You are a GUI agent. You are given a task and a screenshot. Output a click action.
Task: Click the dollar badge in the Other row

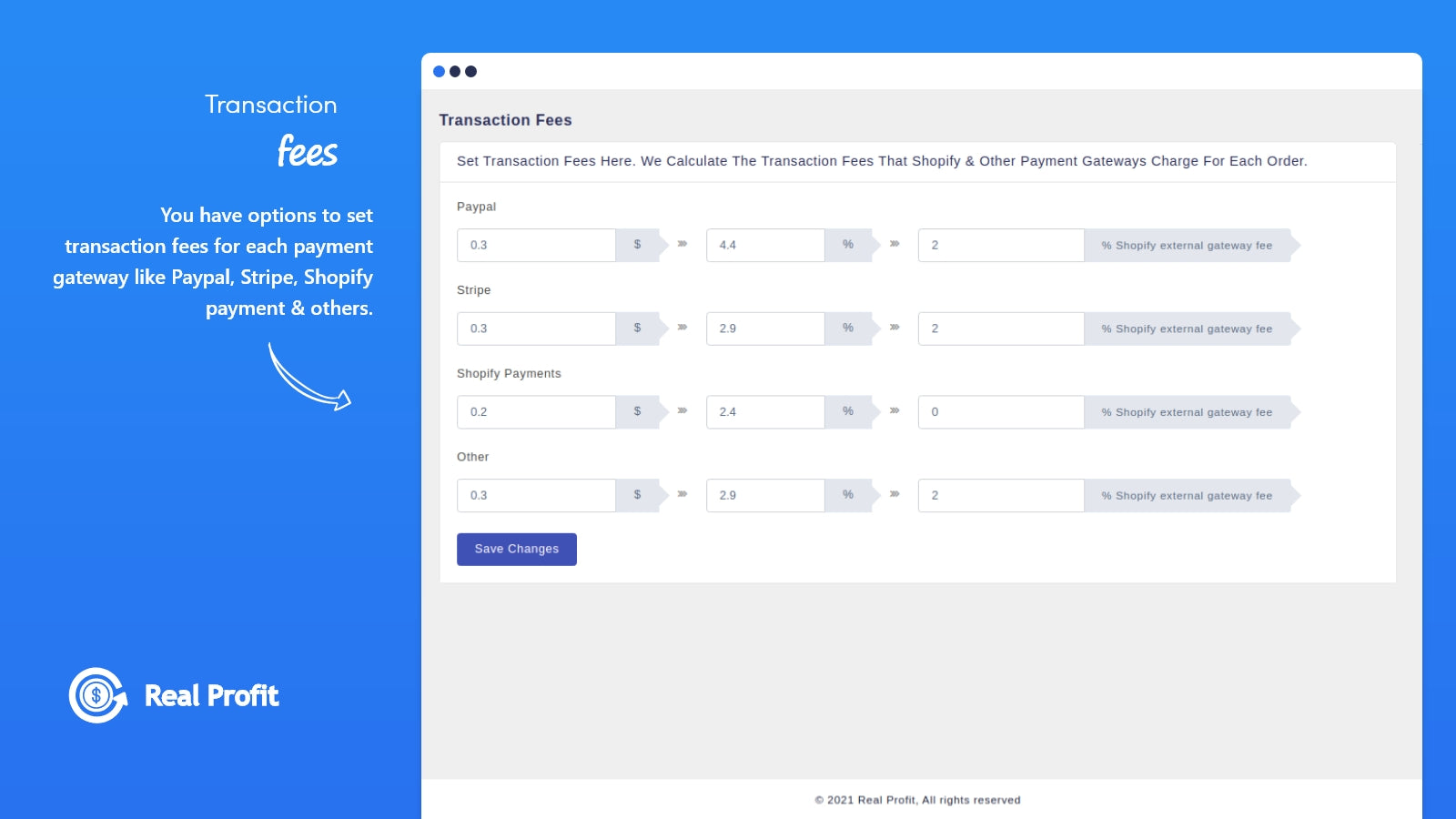638,495
